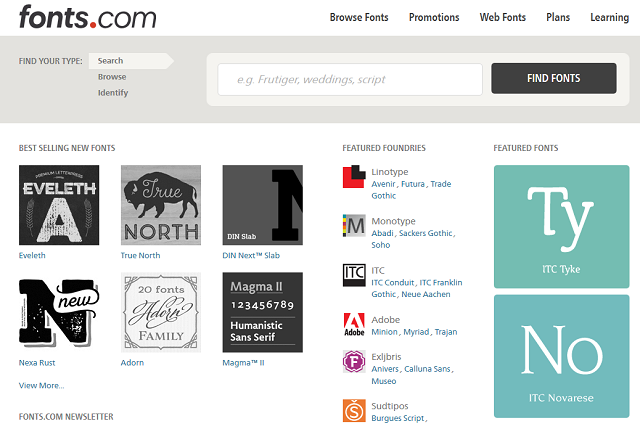Open the Exljbris foundry logo icon

point(354,361)
